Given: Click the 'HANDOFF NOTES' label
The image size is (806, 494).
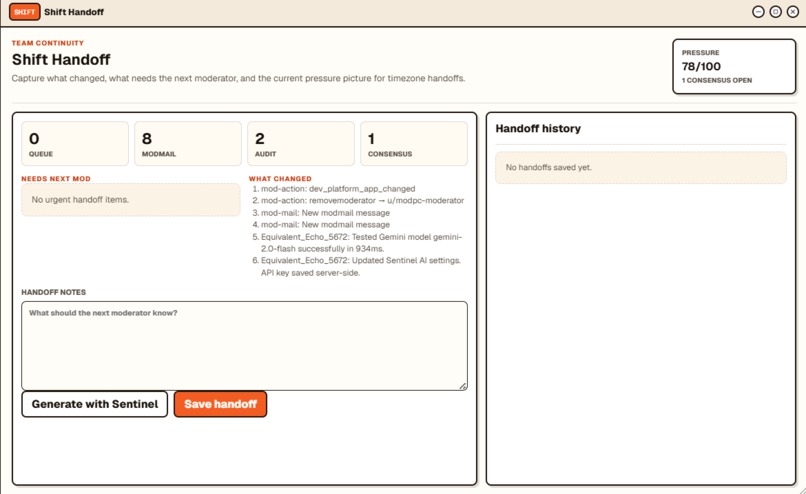Looking at the screenshot, I should pyautogui.click(x=53, y=292).
